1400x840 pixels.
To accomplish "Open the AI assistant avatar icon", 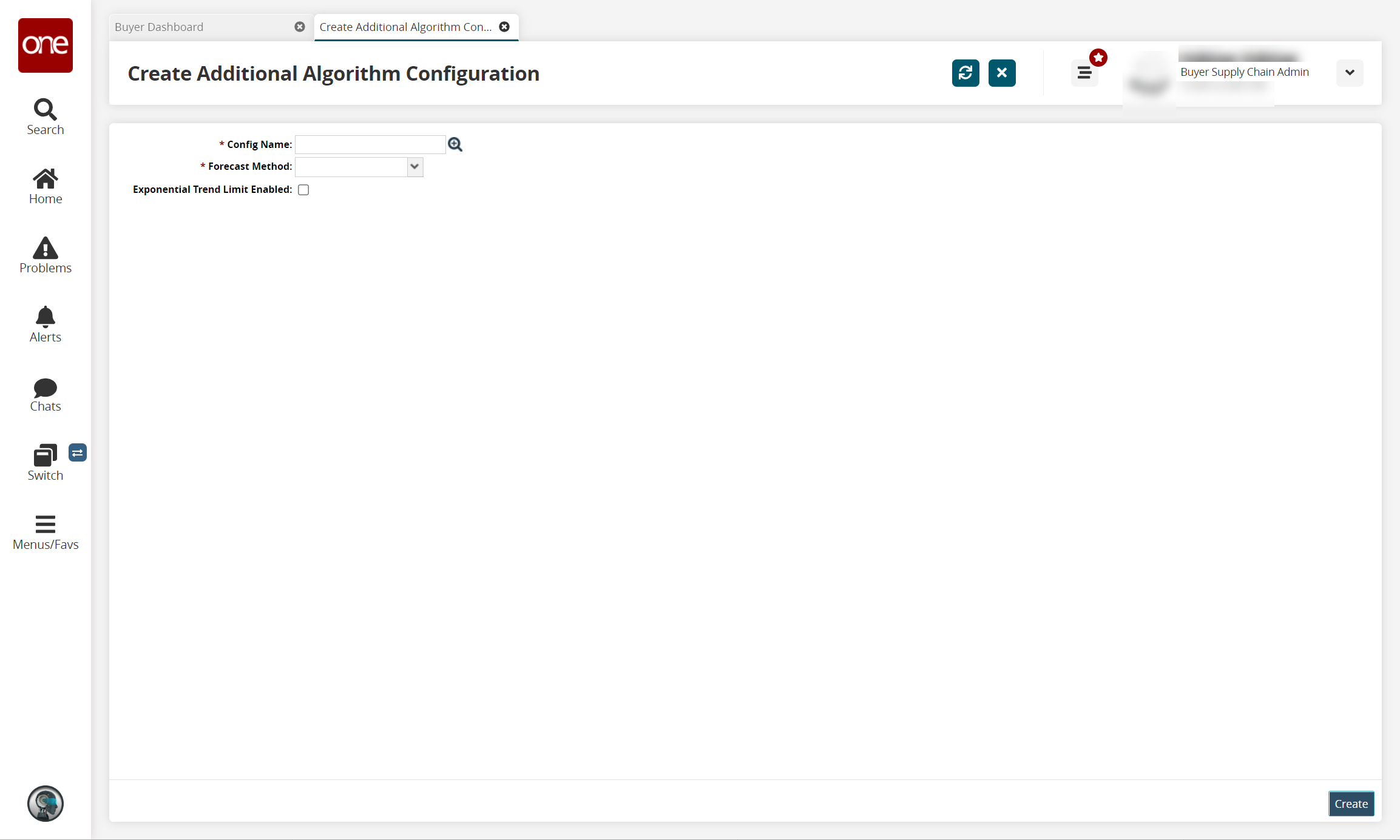I will (x=45, y=804).
